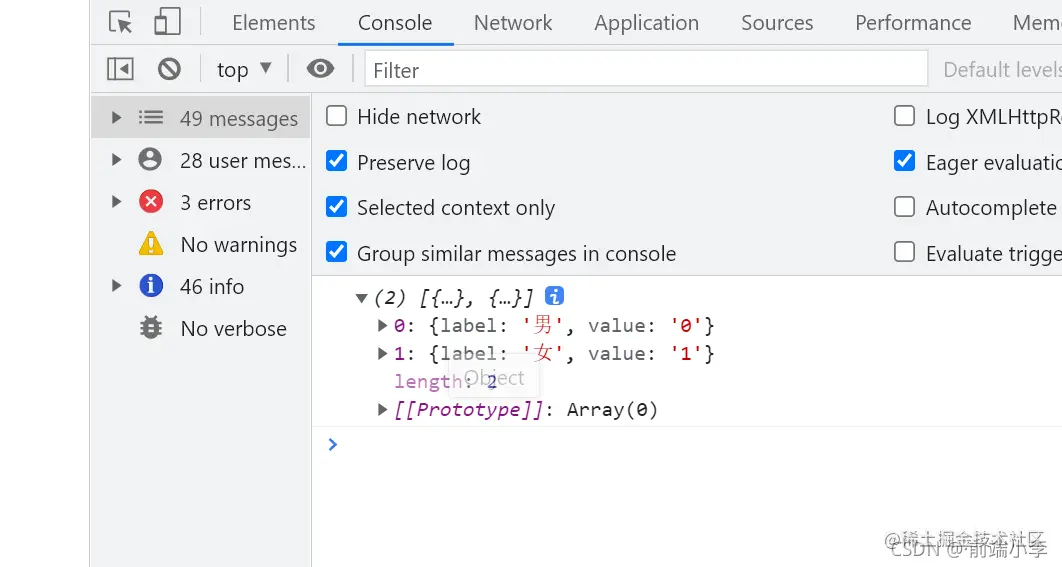Open the top context dropdown
Screen dimensions: 1062x567
pos(244,69)
